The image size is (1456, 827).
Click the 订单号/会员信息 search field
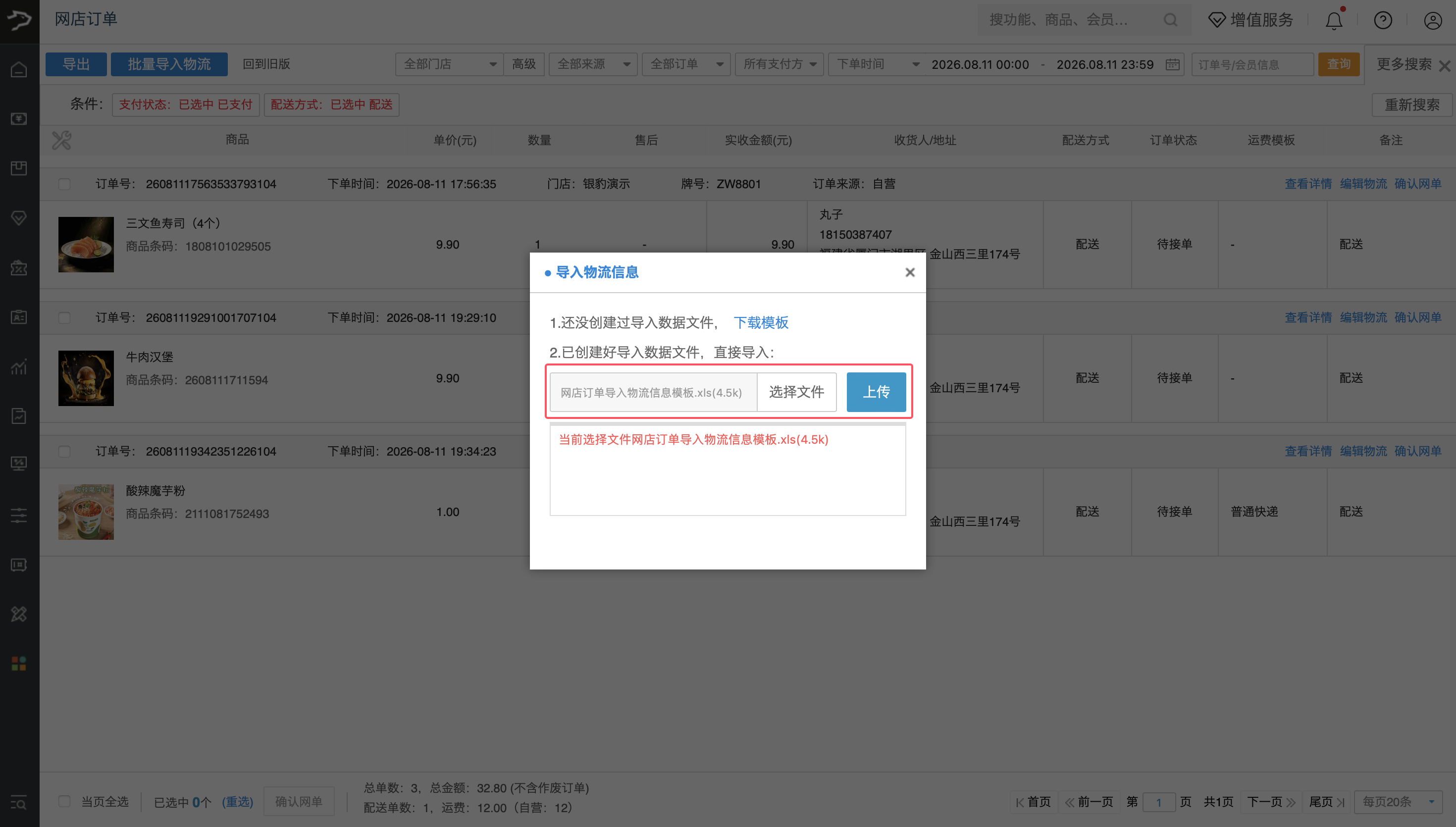[1252, 64]
